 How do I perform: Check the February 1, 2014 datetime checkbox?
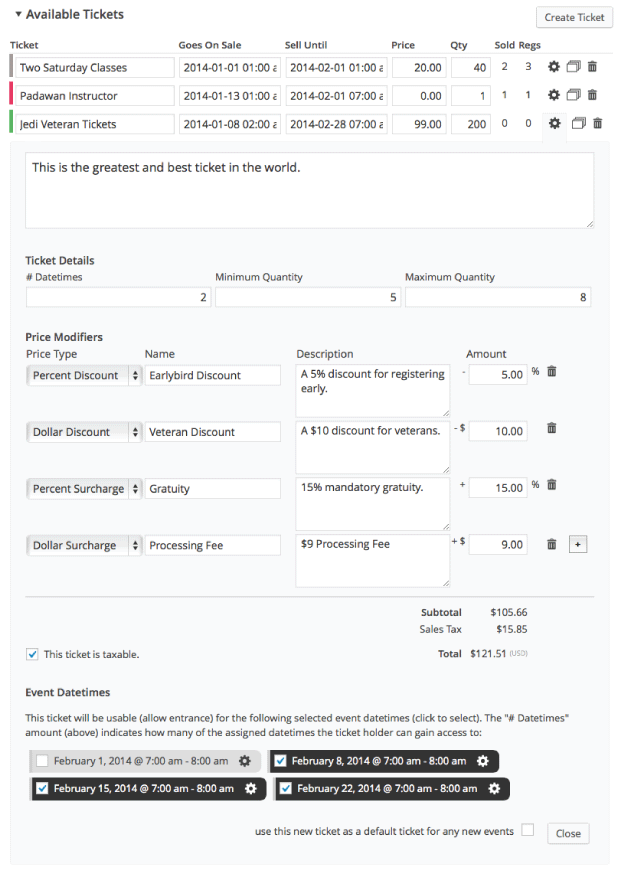(x=42, y=761)
